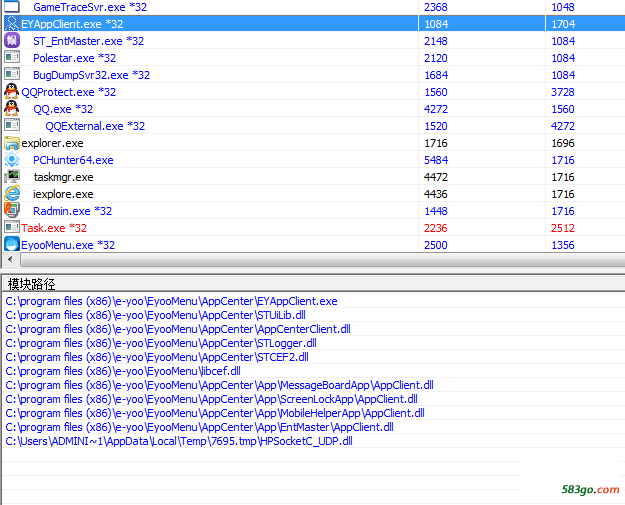Click the QQProtect.exe penguin icon
The width and height of the screenshot is (625, 505).
(12, 91)
